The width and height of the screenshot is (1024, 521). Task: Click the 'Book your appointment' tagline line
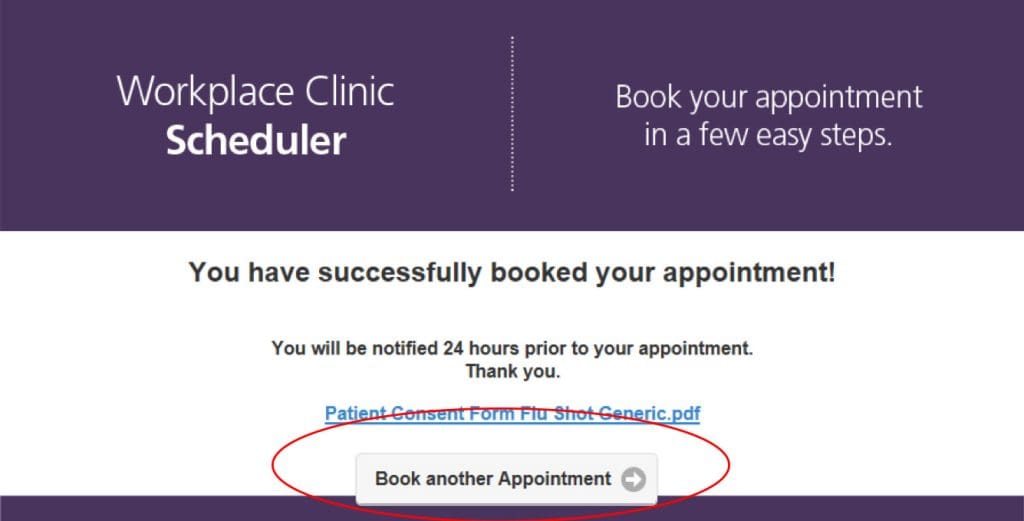point(768,97)
